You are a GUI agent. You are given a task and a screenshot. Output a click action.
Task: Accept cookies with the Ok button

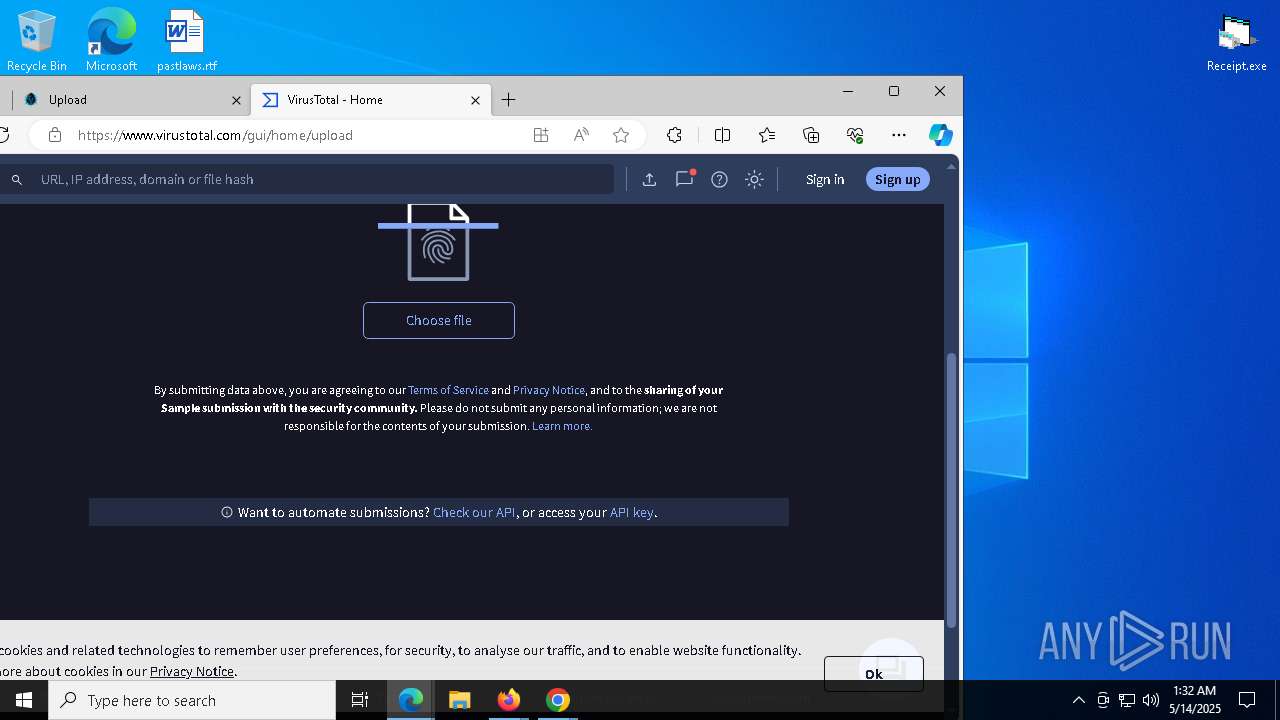click(x=874, y=674)
